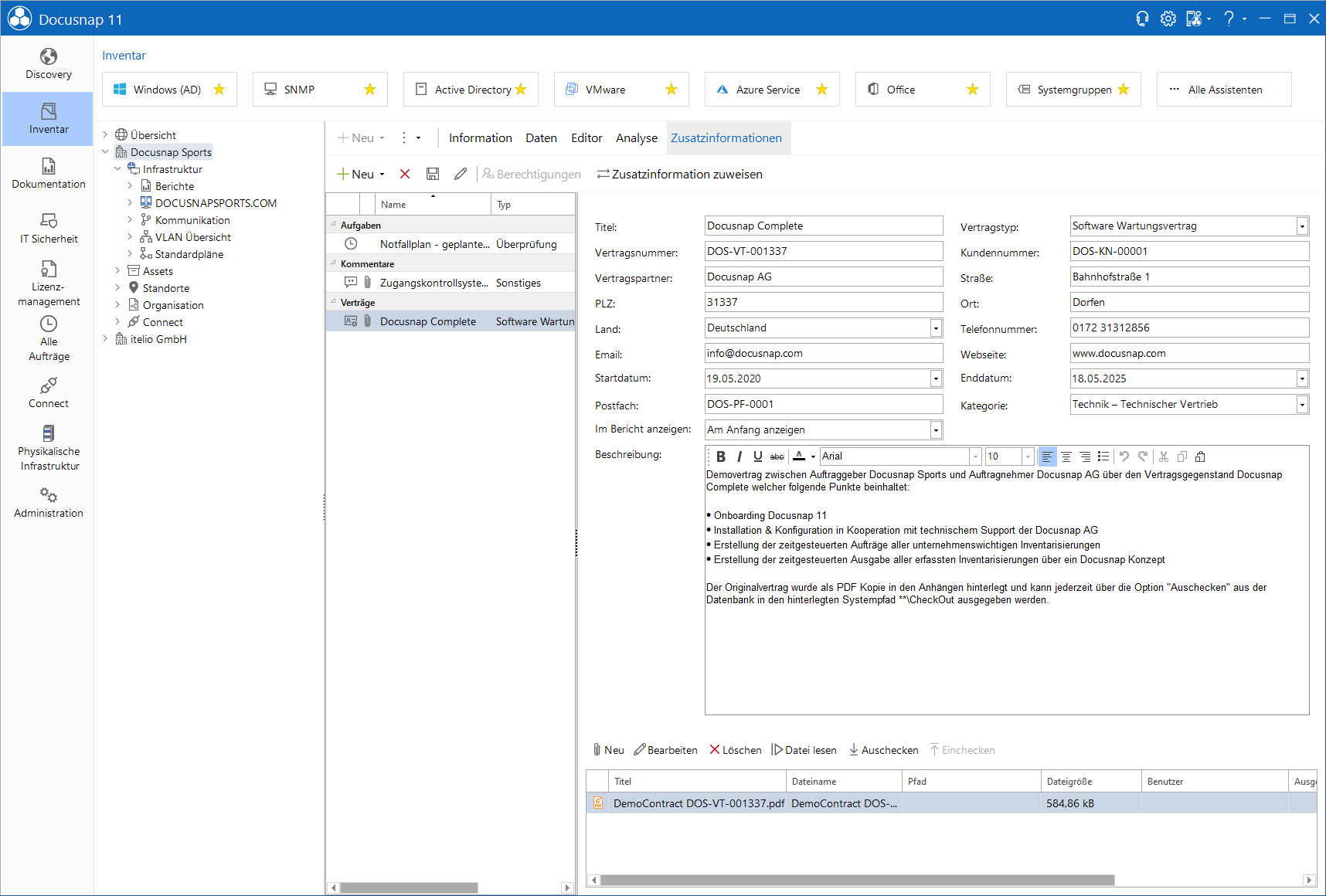Toggle underline formatting in description editor
Viewport: 1326px width, 896px height.
758,456
